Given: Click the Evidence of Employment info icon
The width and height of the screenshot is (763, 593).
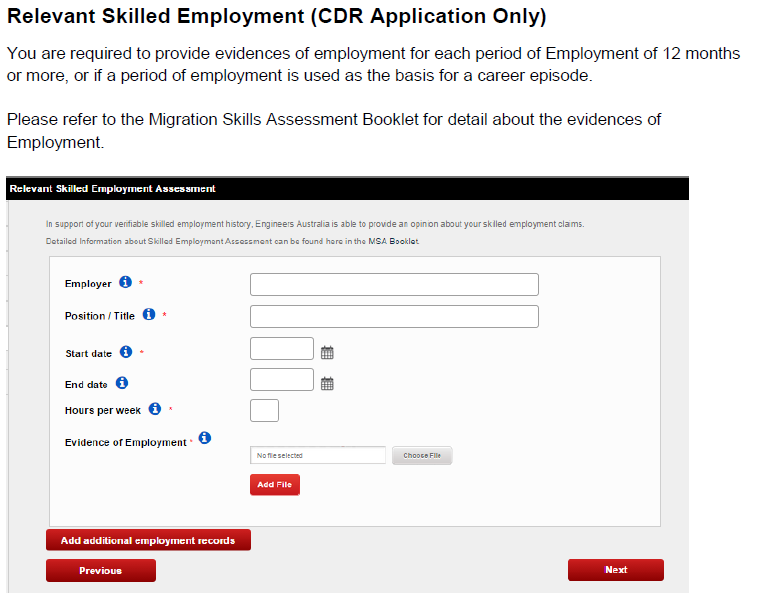Looking at the screenshot, I should (x=205, y=438).
